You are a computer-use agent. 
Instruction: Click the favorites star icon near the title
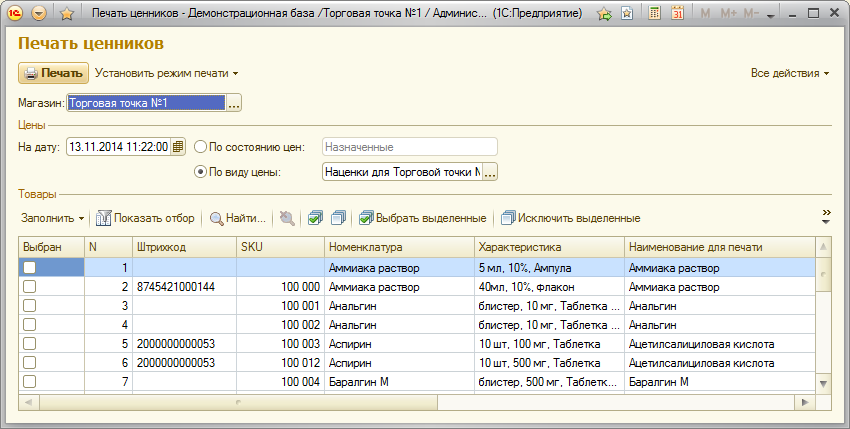pos(66,14)
